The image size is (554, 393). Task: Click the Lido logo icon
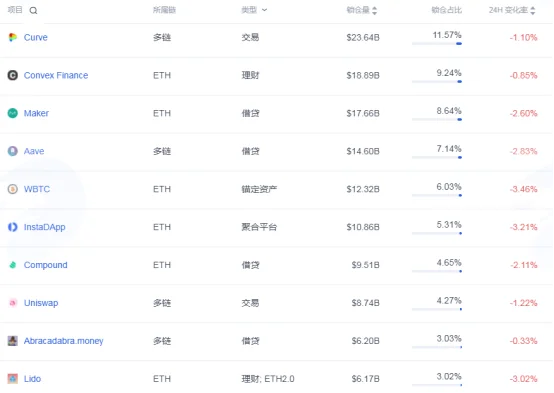coord(13,379)
